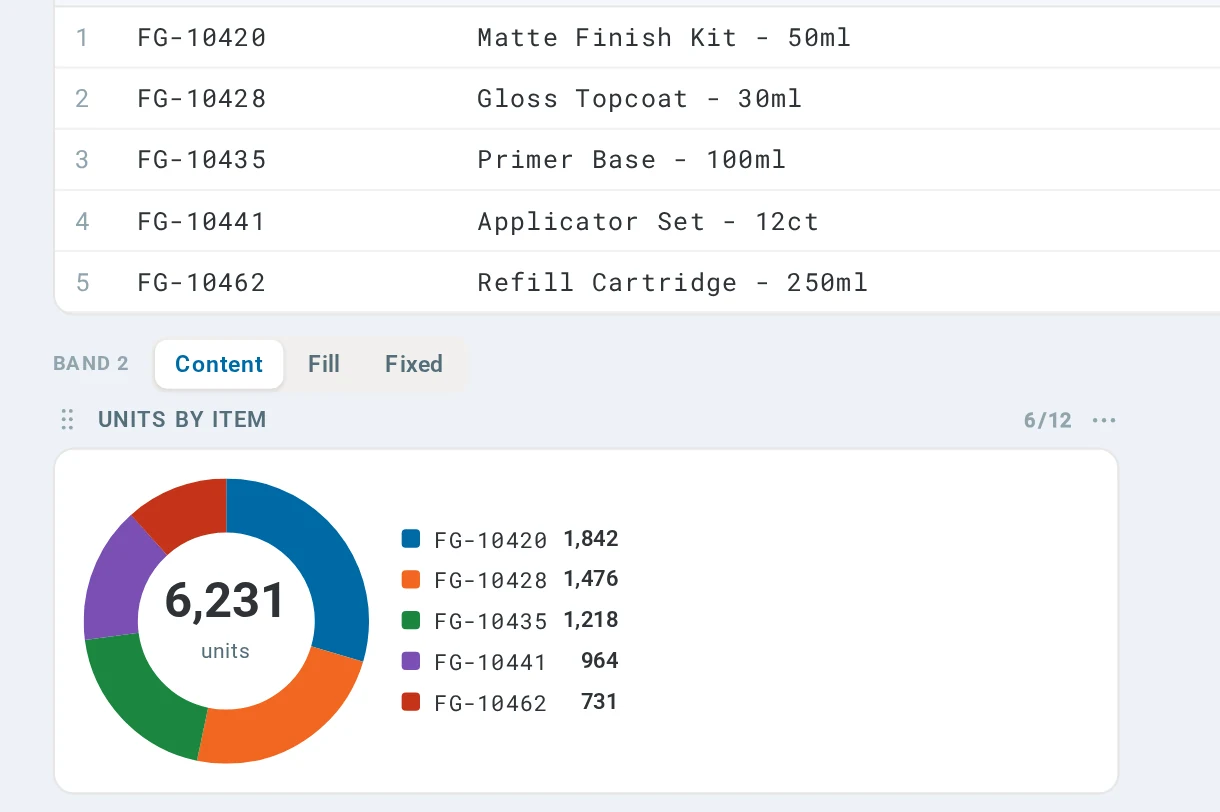Select the orange FG-10428 legend swatch
Image resolution: width=1220 pixels, height=812 pixels.
coord(410,580)
